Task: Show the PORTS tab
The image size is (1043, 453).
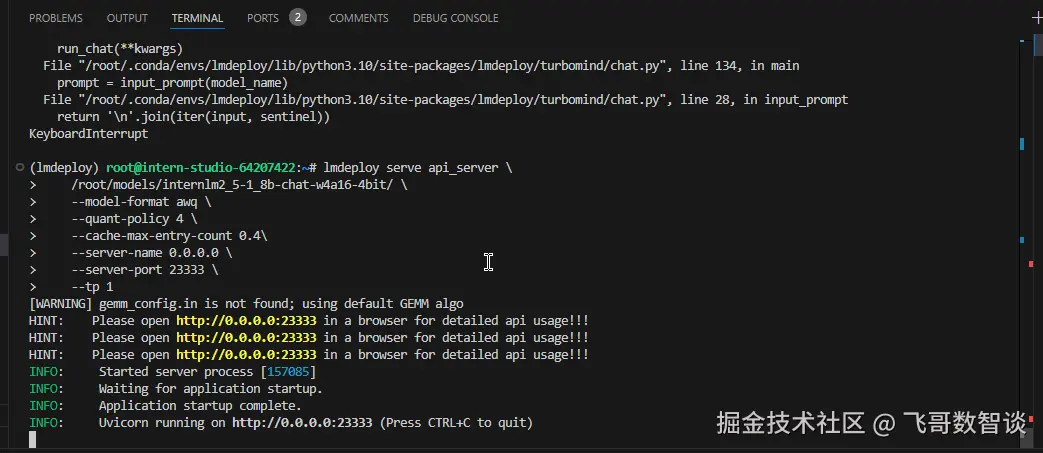Action: (263, 18)
